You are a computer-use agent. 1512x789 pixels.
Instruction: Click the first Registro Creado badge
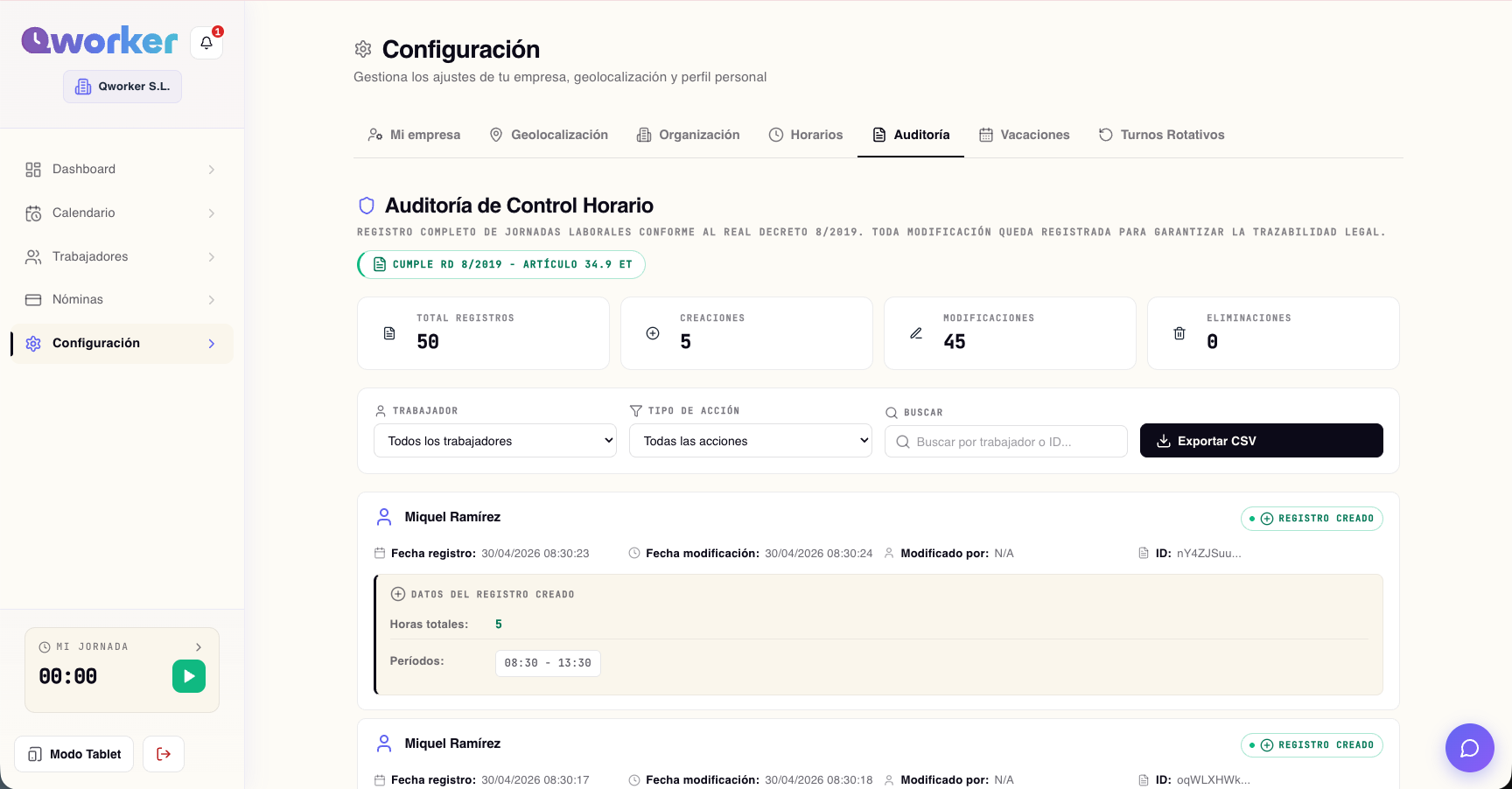[1312, 519]
